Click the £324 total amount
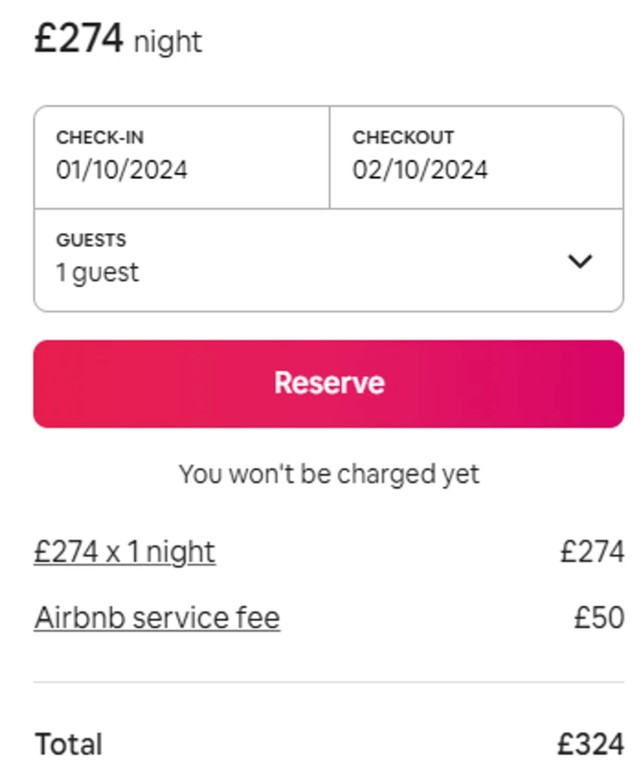 (591, 744)
